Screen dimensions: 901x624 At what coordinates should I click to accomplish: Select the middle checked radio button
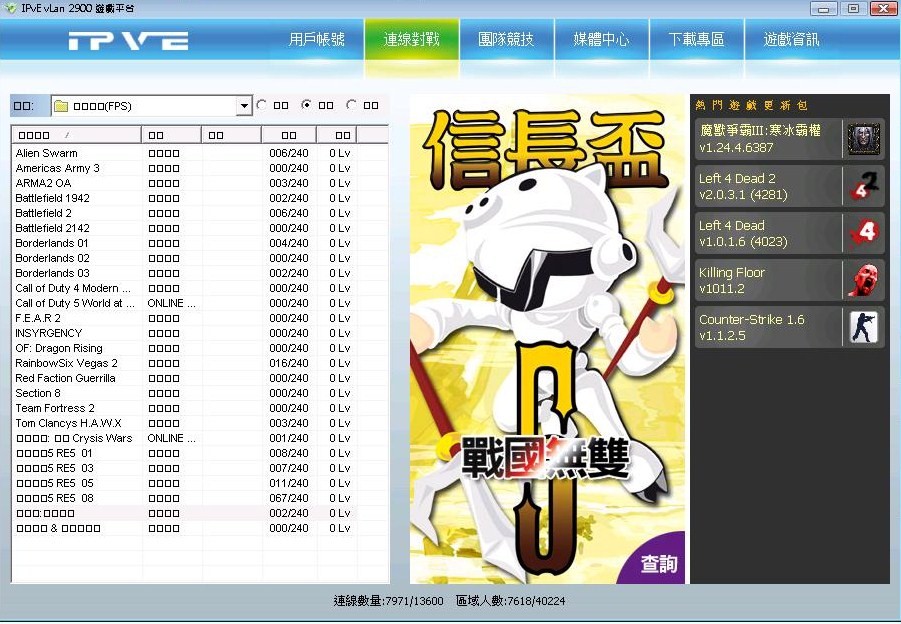[x=307, y=105]
